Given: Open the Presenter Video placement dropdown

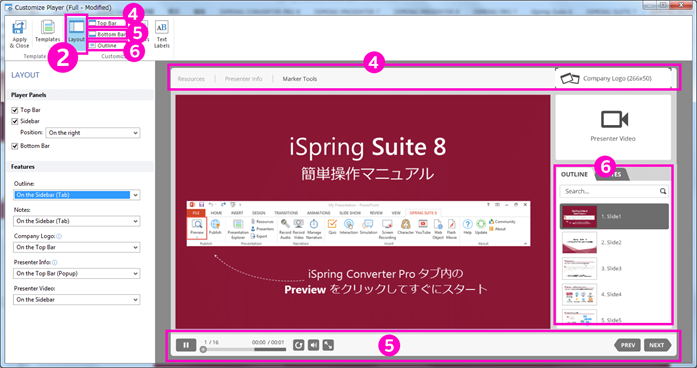Looking at the screenshot, I should [x=76, y=300].
